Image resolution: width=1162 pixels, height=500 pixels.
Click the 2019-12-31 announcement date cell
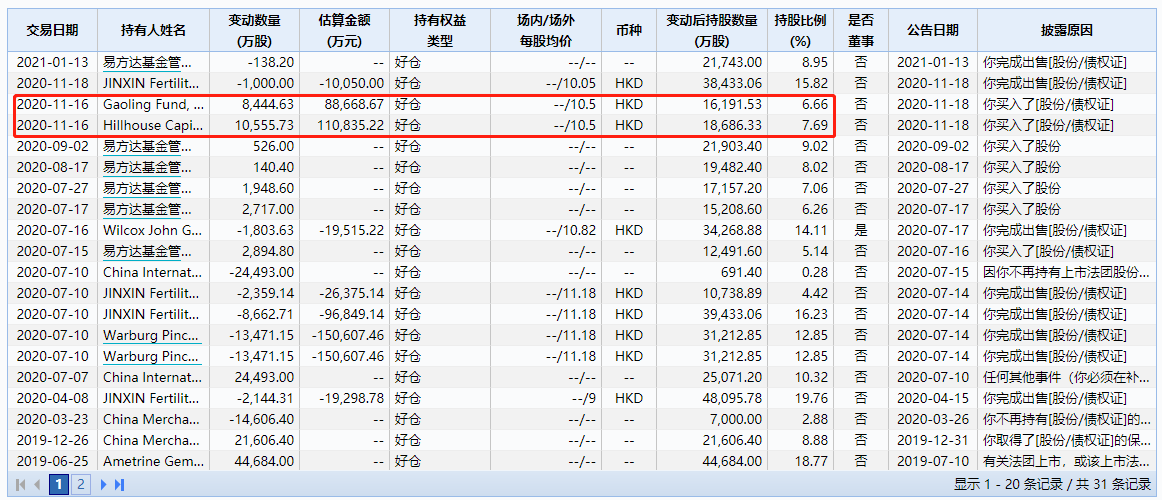pos(932,439)
